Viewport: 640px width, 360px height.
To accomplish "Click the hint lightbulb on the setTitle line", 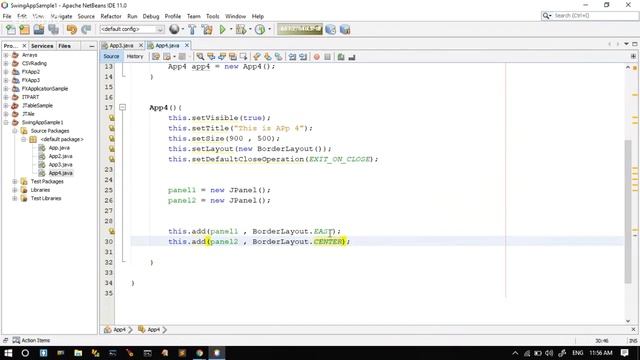I will click(x=111, y=128).
